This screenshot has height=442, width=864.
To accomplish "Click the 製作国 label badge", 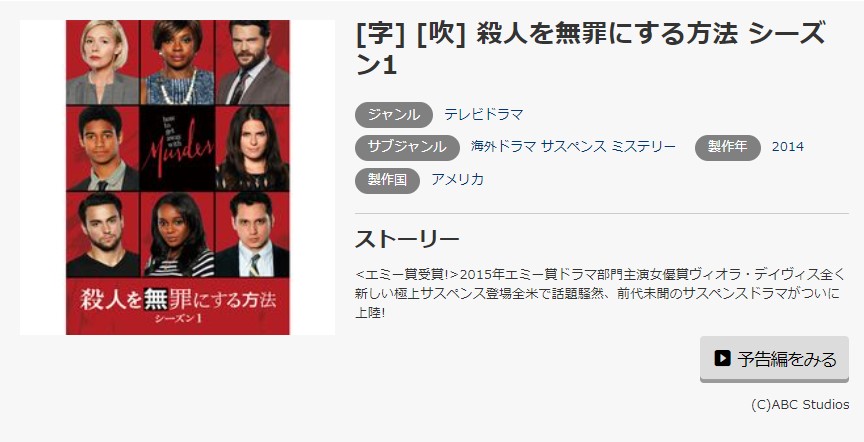I will tap(387, 180).
